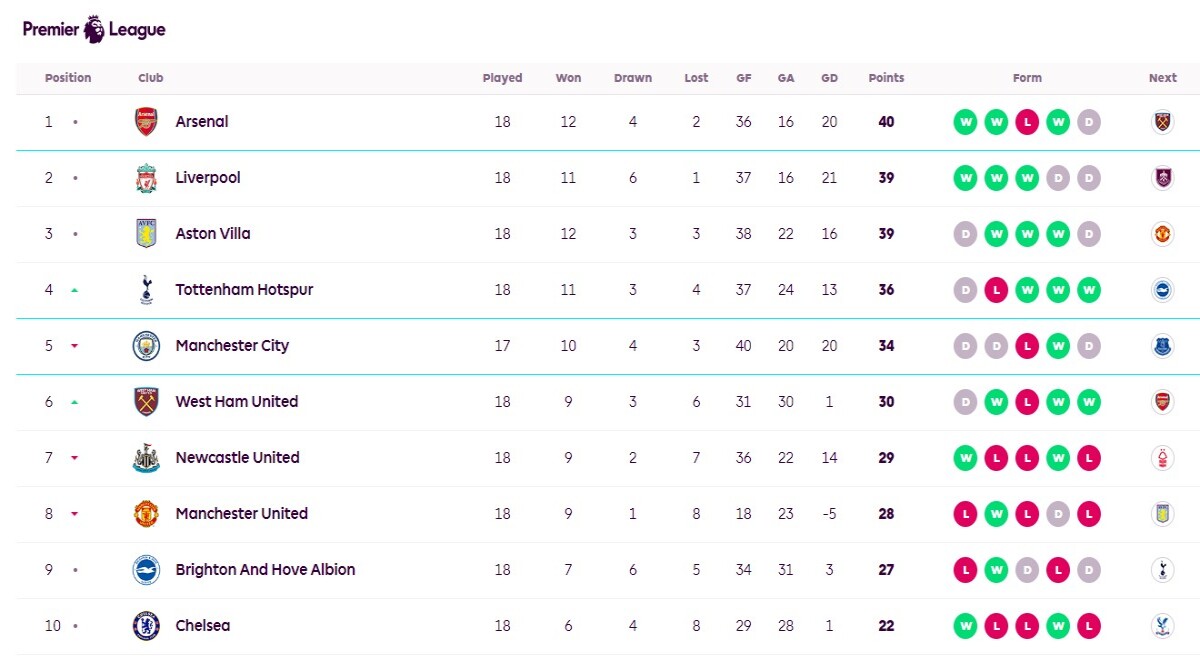Image resolution: width=1200 pixels, height=657 pixels.
Task: Open the Manchester United club link
Action: pos(241,514)
